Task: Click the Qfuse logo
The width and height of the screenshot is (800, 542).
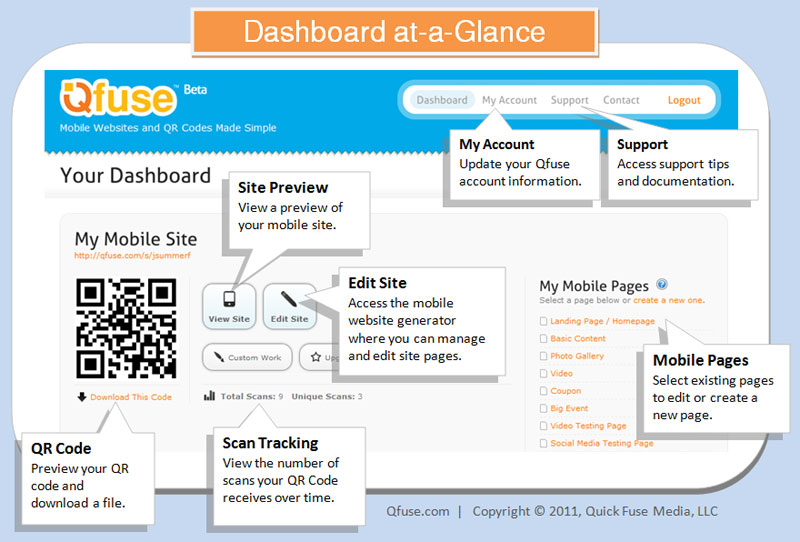Action: point(118,97)
